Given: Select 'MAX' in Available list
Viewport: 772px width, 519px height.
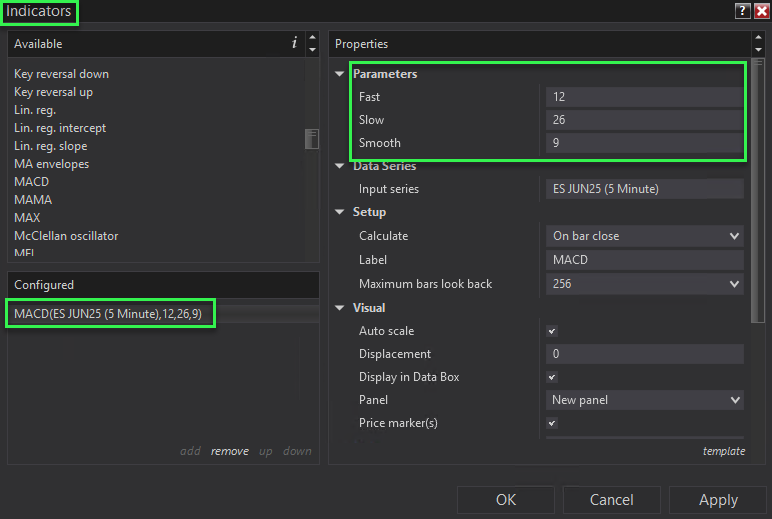Looking at the screenshot, I should (27, 218).
